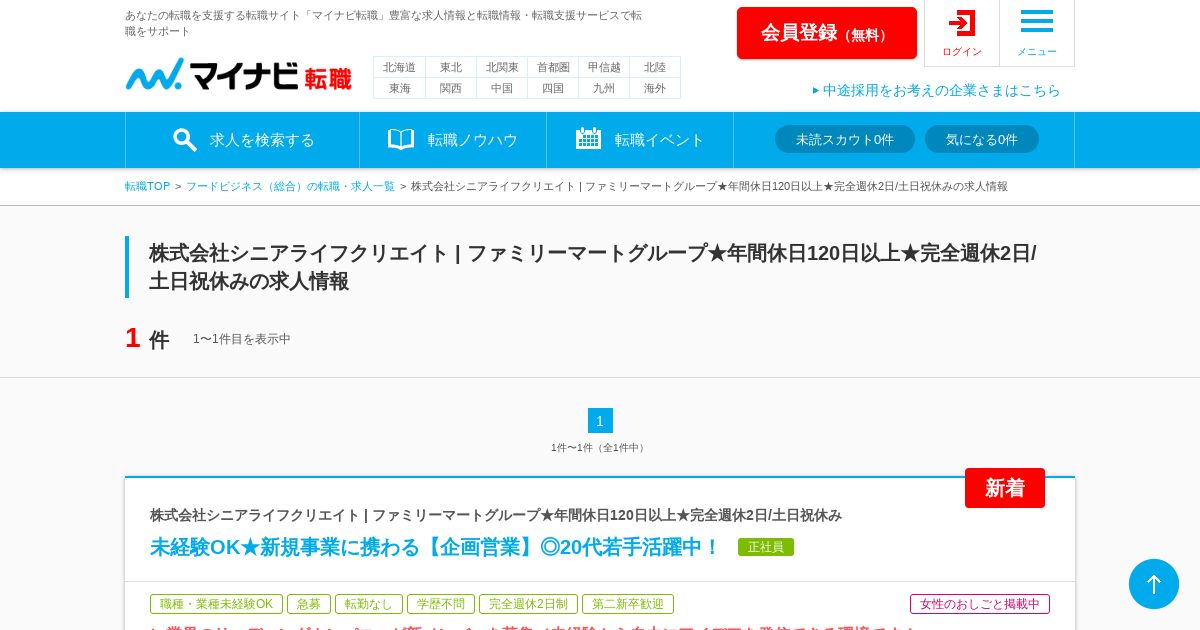Choose the 東北 region link
Image resolution: width=1200 pixels, height=630 pixels.
tap(451, 67)
